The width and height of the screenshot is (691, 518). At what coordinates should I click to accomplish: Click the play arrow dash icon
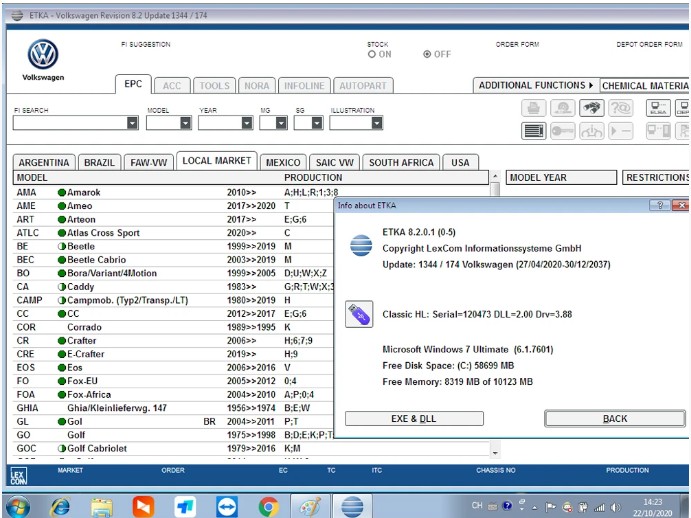620,131
